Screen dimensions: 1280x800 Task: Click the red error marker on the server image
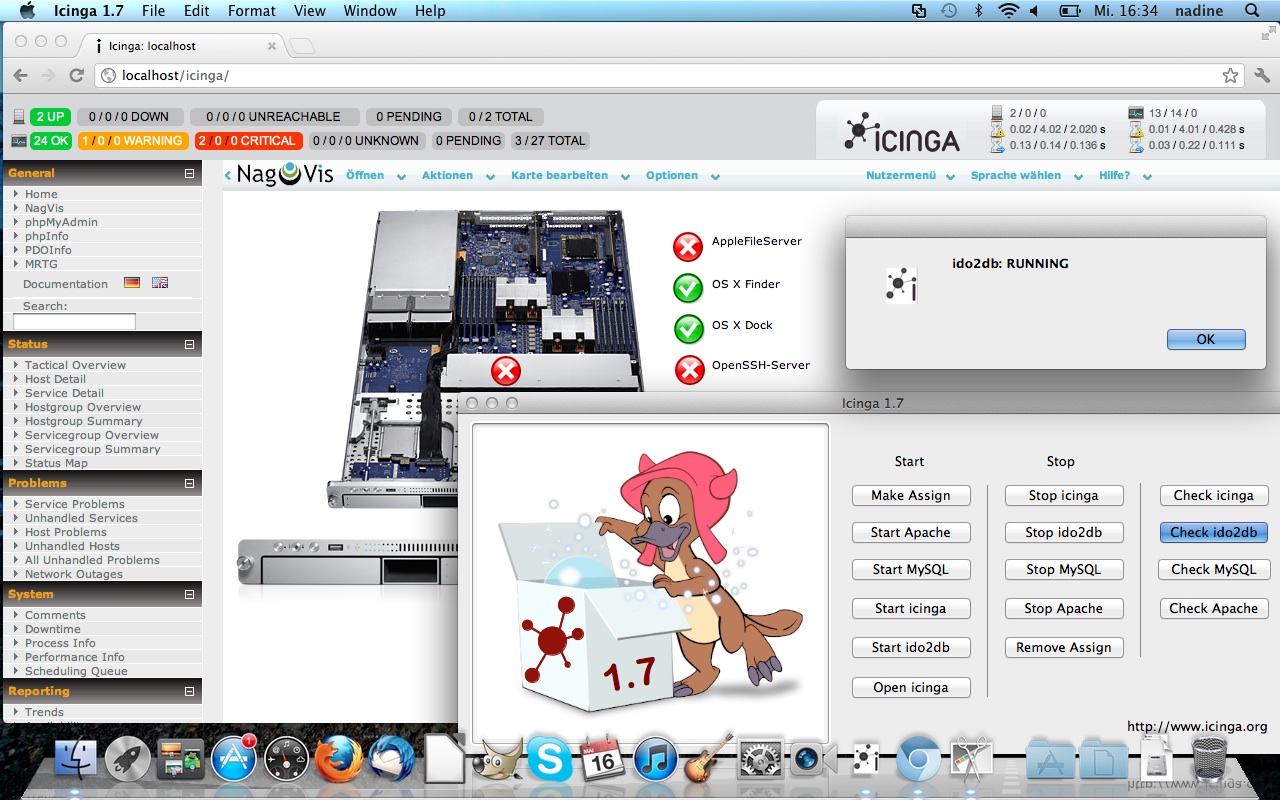[x=506, y=372]
